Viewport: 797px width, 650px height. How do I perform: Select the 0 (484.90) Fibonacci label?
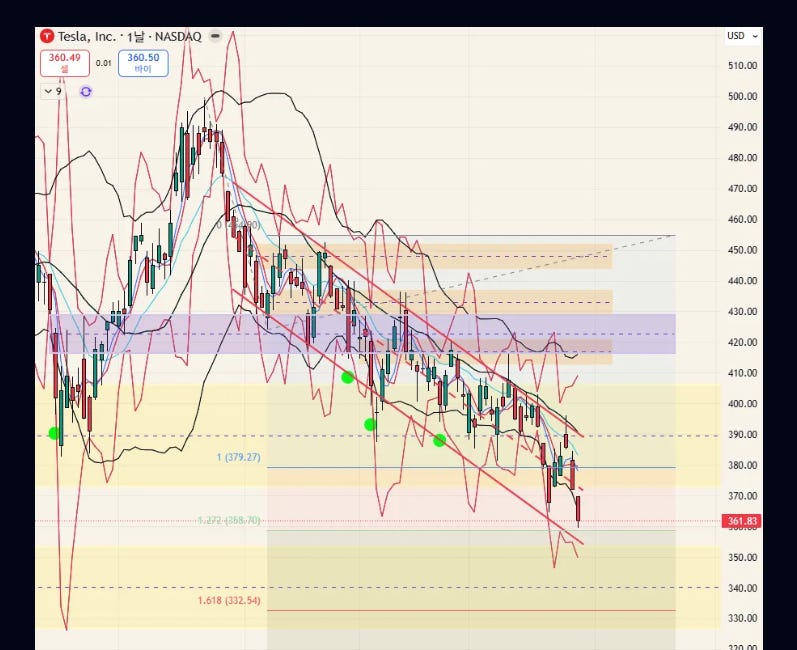[x=238, y=225]
